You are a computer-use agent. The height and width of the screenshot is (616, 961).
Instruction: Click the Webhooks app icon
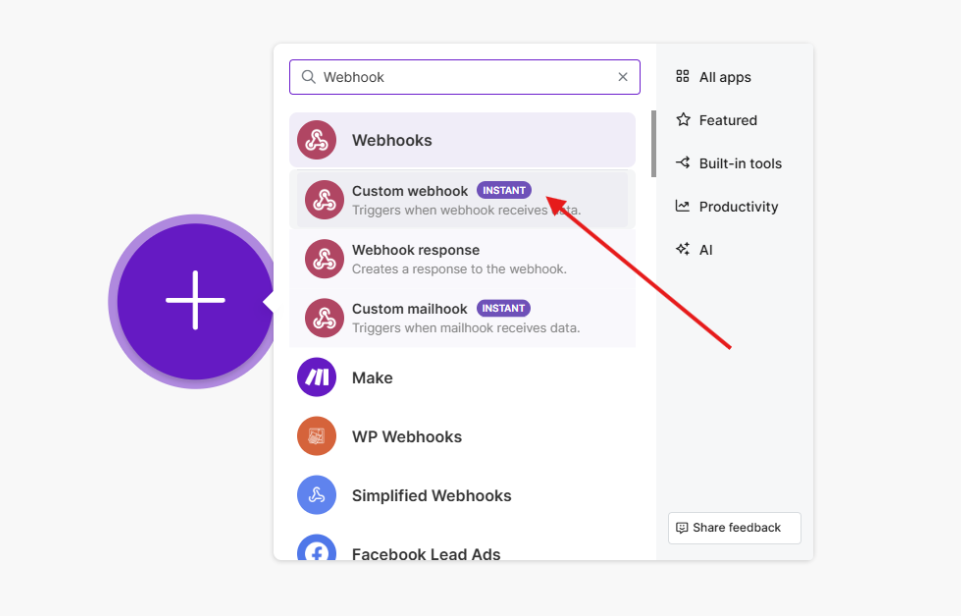coord(317,140)
